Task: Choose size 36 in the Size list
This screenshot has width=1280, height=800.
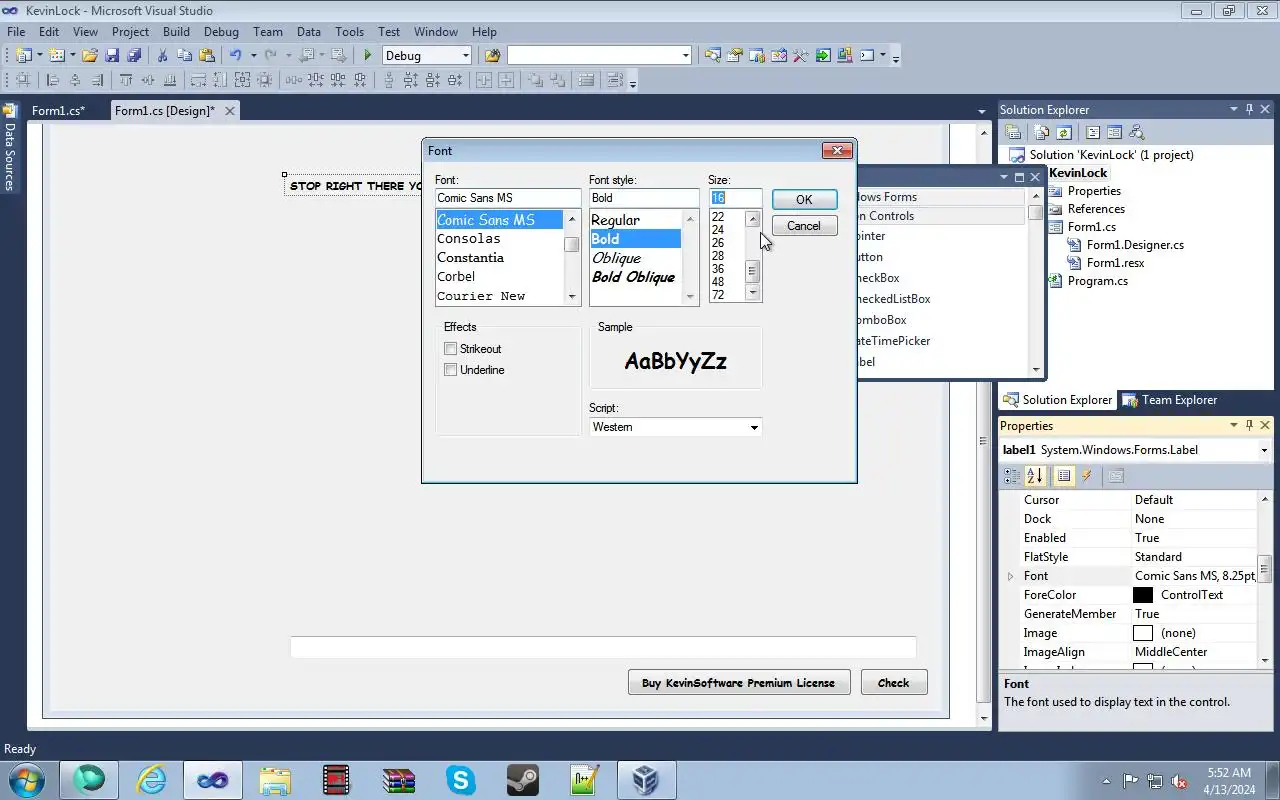Action: click(718, 269)
